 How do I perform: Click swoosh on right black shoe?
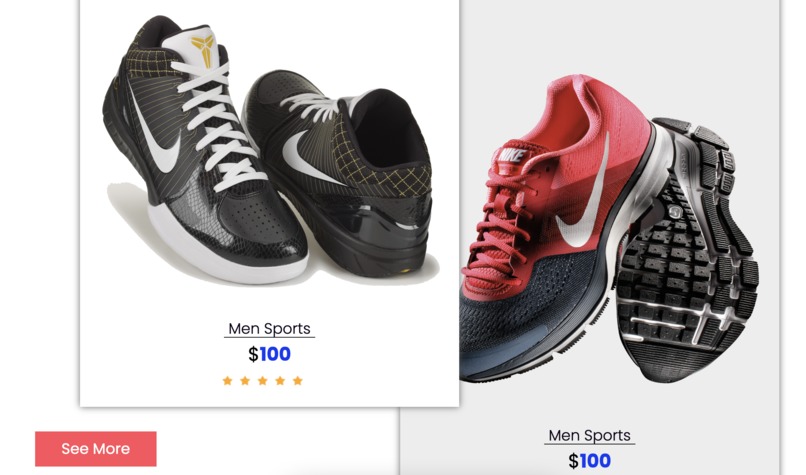point(307,158)
